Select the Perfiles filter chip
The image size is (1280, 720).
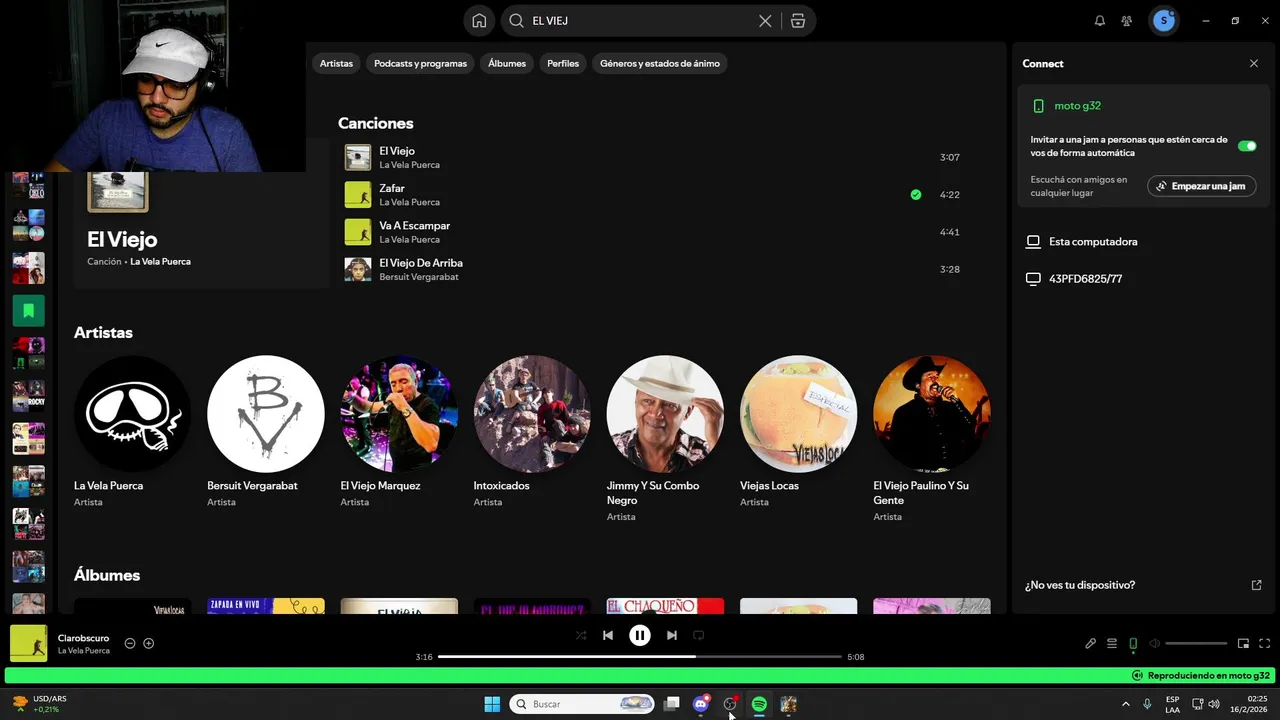[563, 63]
